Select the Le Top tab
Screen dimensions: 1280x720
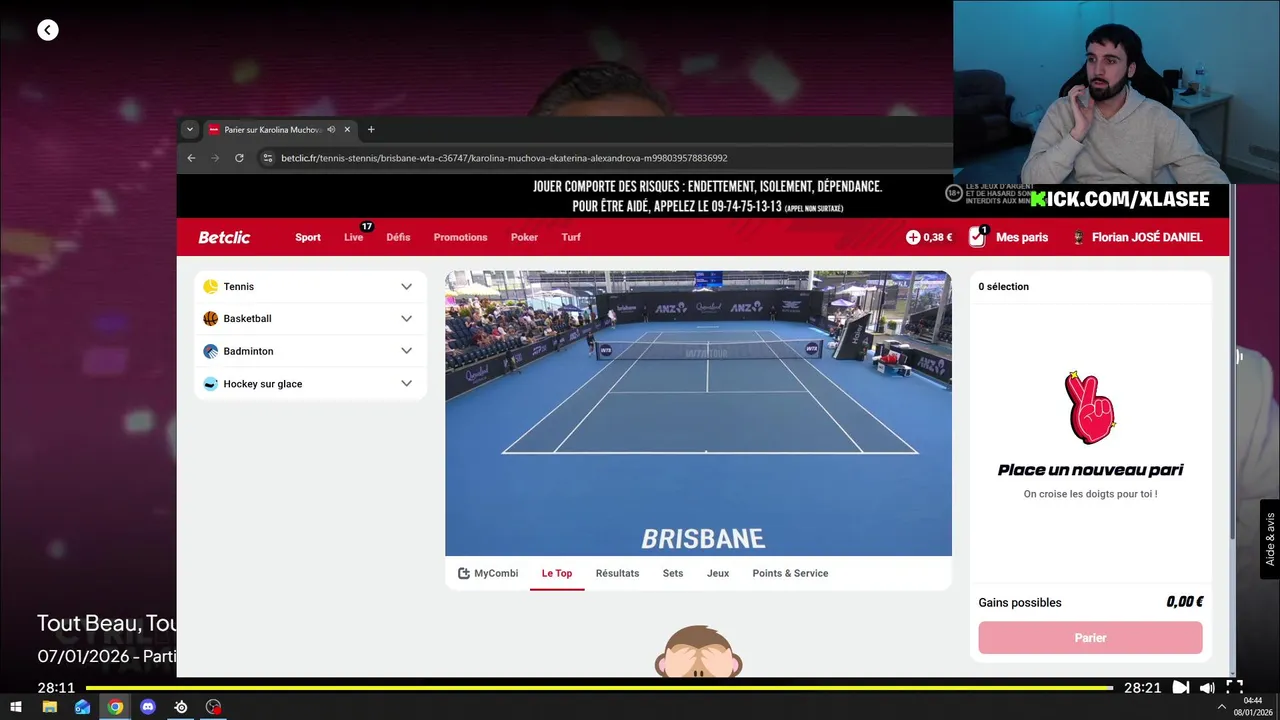pos(557,573)
